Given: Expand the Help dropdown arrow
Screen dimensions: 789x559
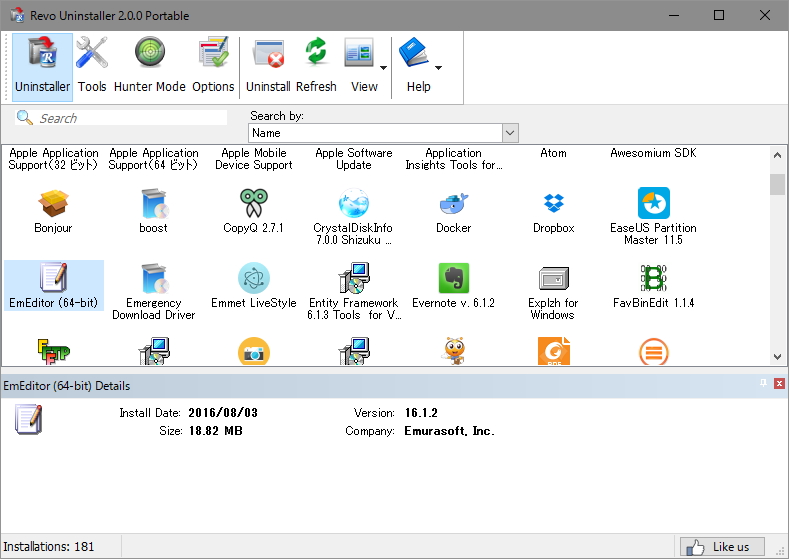Looking at the screenshot, I should 438,67.
